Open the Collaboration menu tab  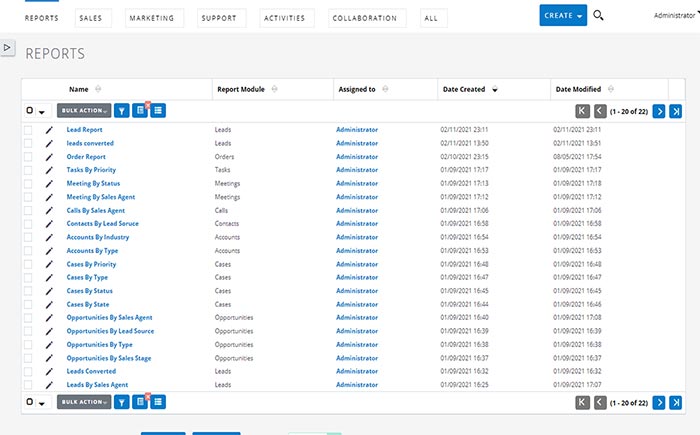[365, 18]
